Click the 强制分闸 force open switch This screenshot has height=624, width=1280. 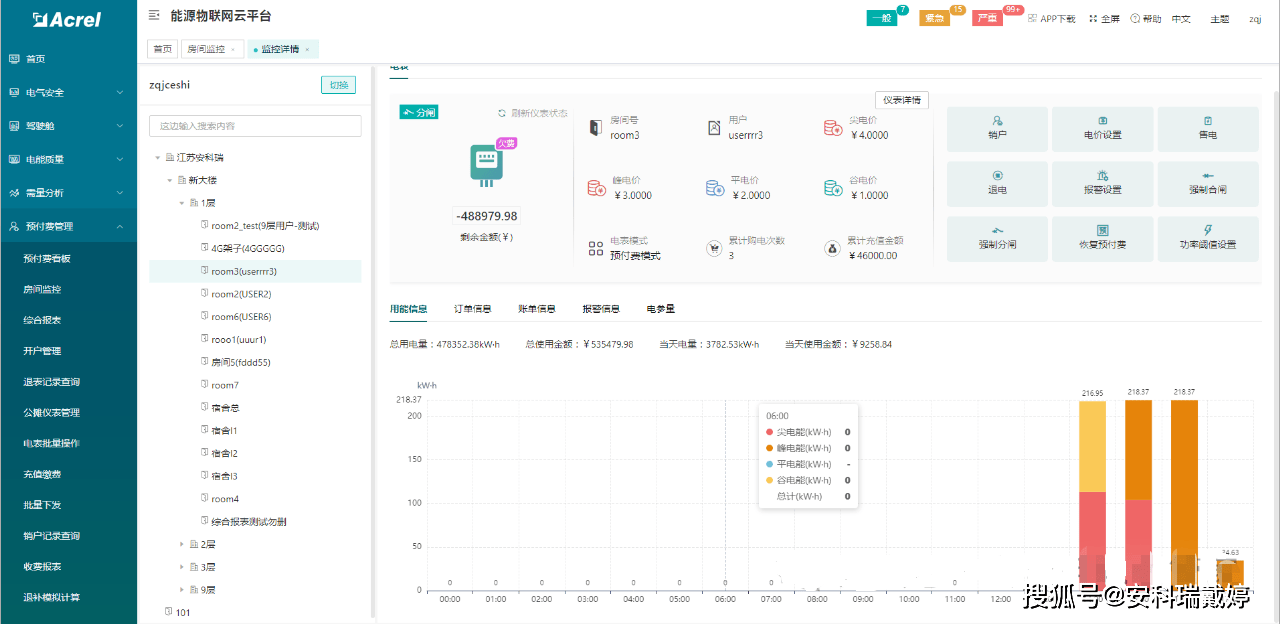point(997,238)
